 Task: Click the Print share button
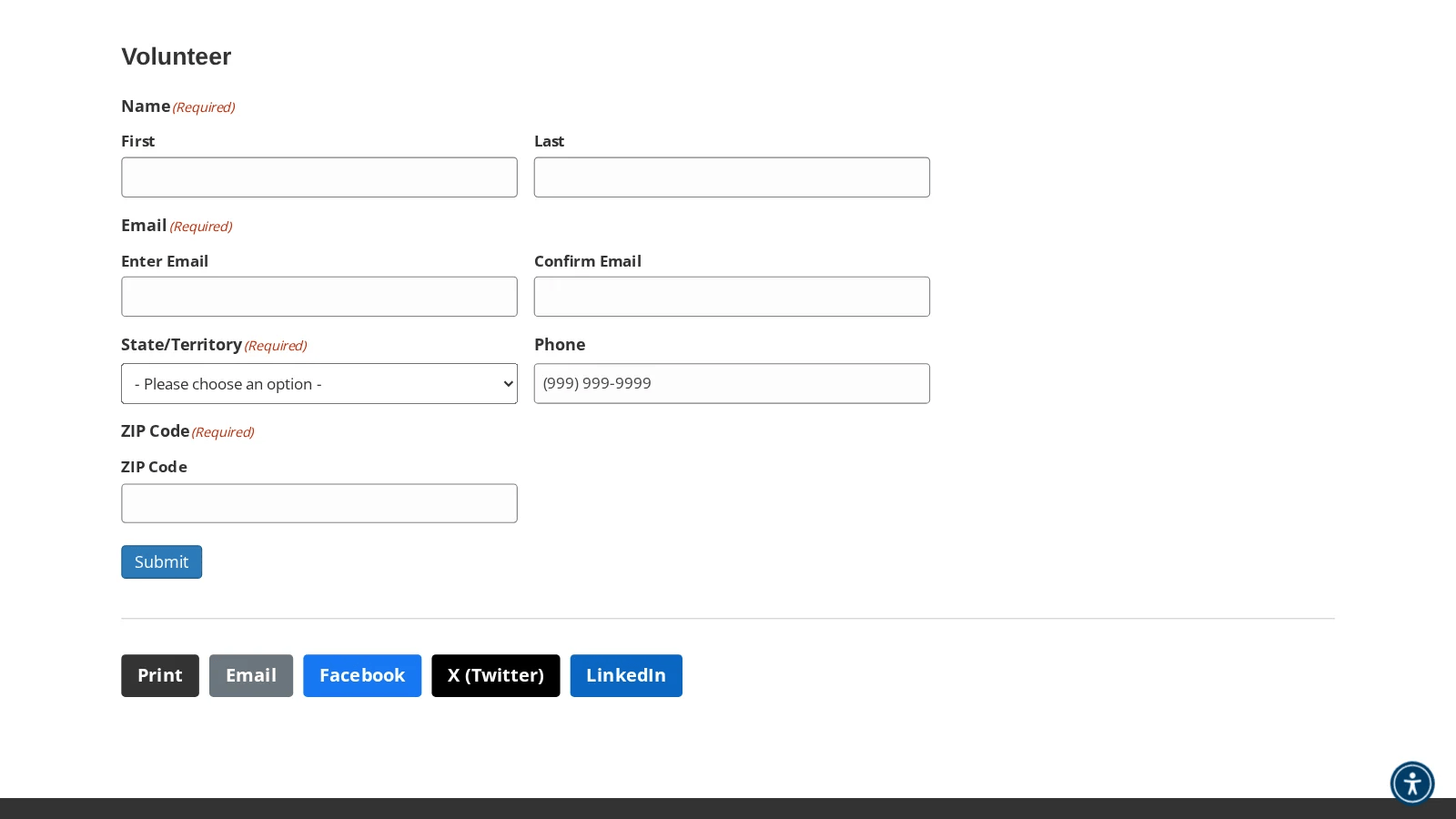(160, 675)
